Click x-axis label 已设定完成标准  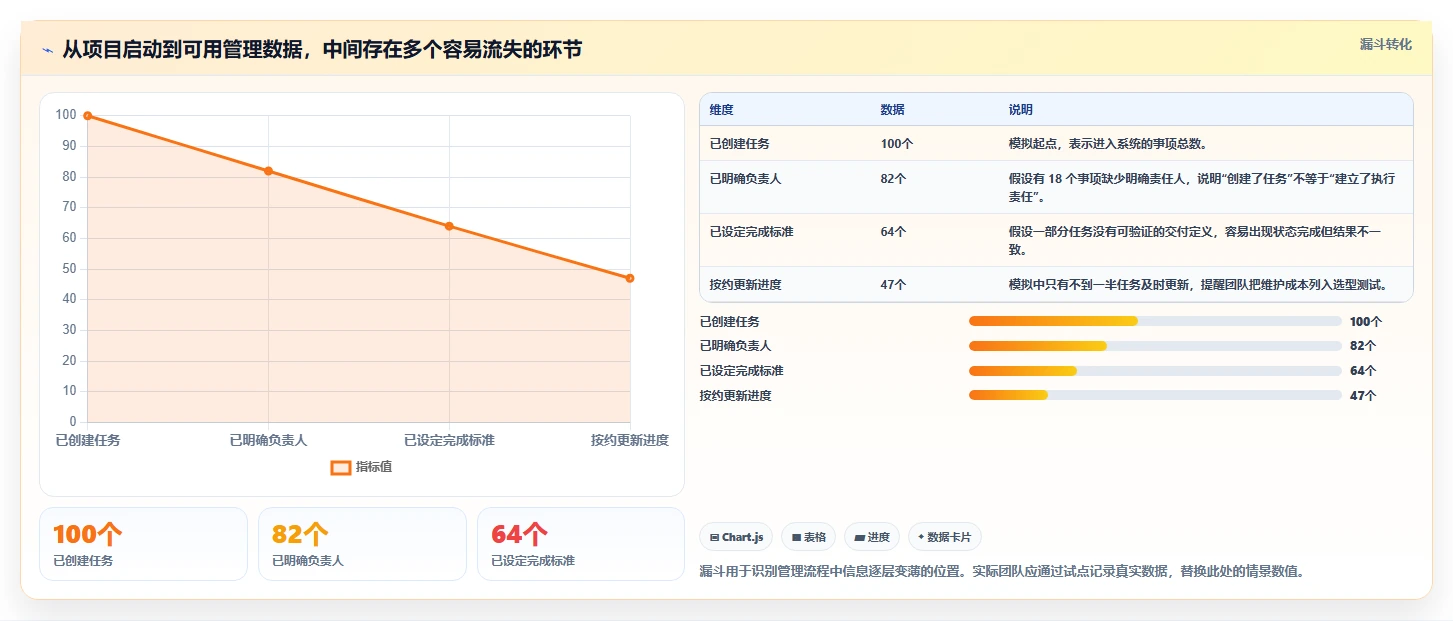(449, 440)
